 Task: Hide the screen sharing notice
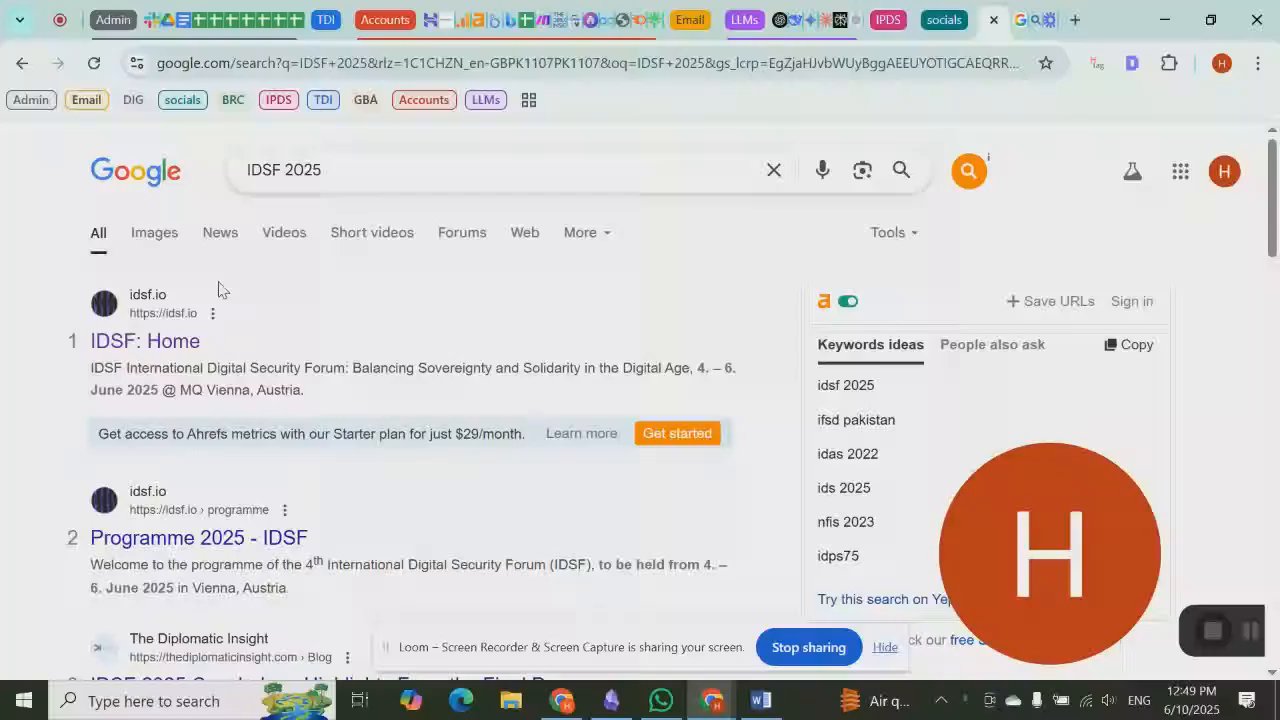click(885, 647)
